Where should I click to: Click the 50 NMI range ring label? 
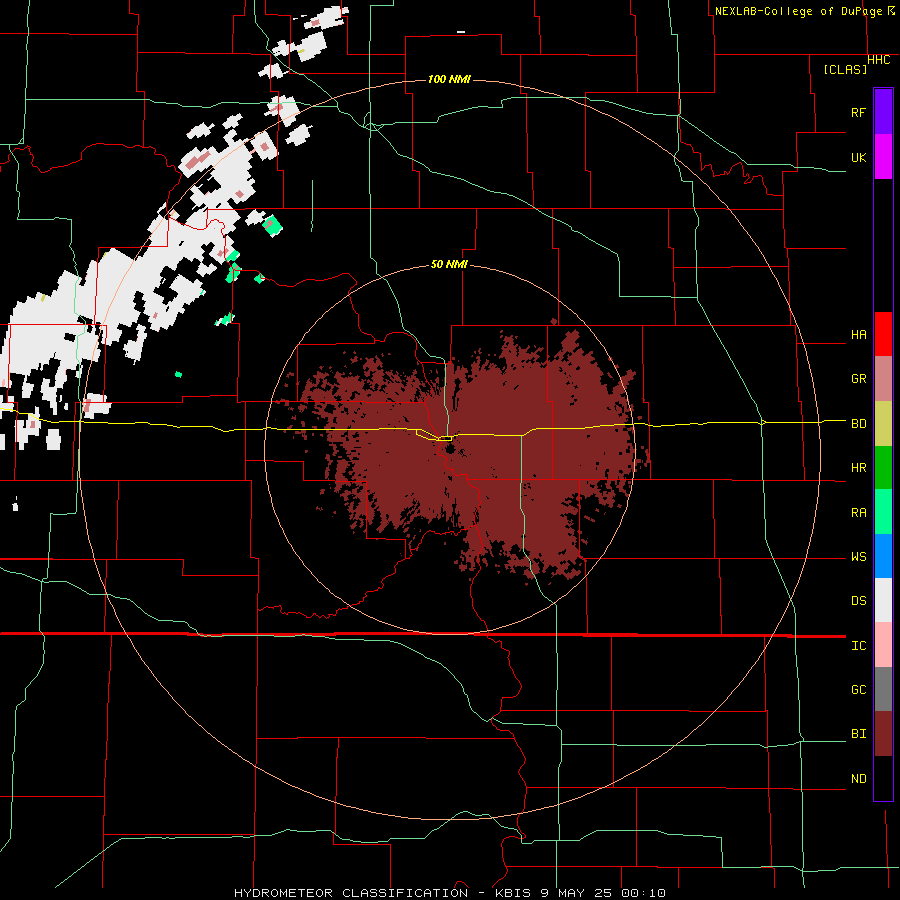click(449, 264)
